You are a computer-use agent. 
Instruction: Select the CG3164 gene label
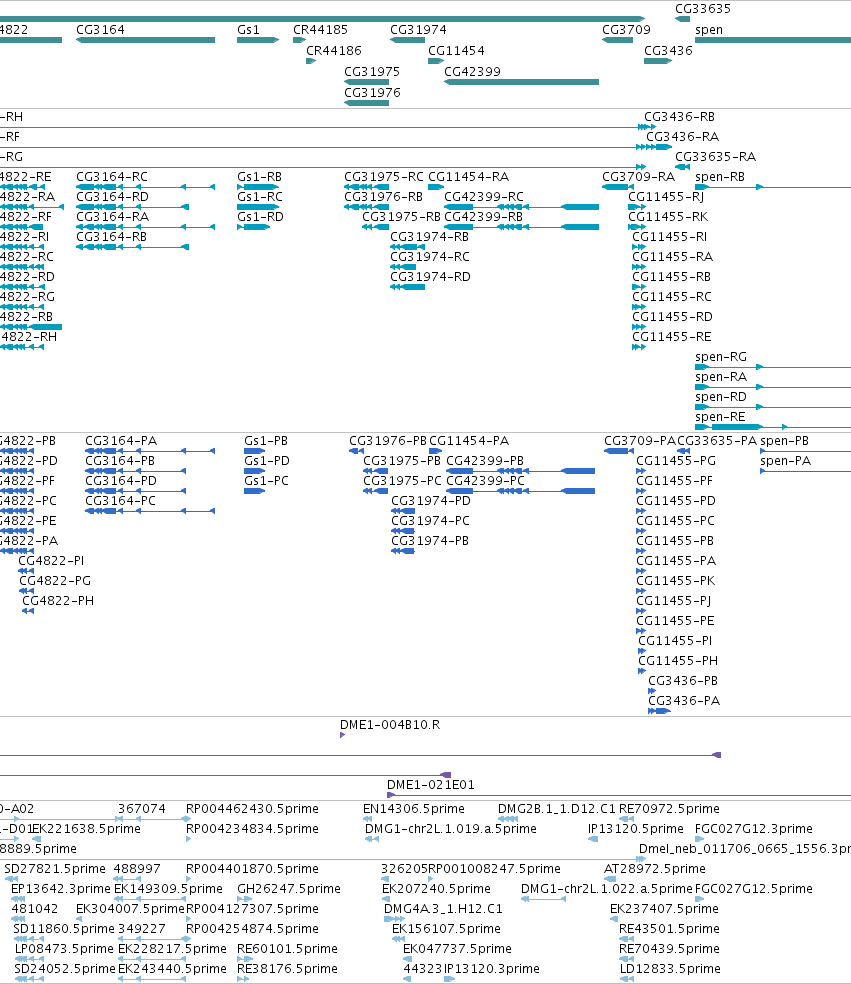(x=100, y=29)
